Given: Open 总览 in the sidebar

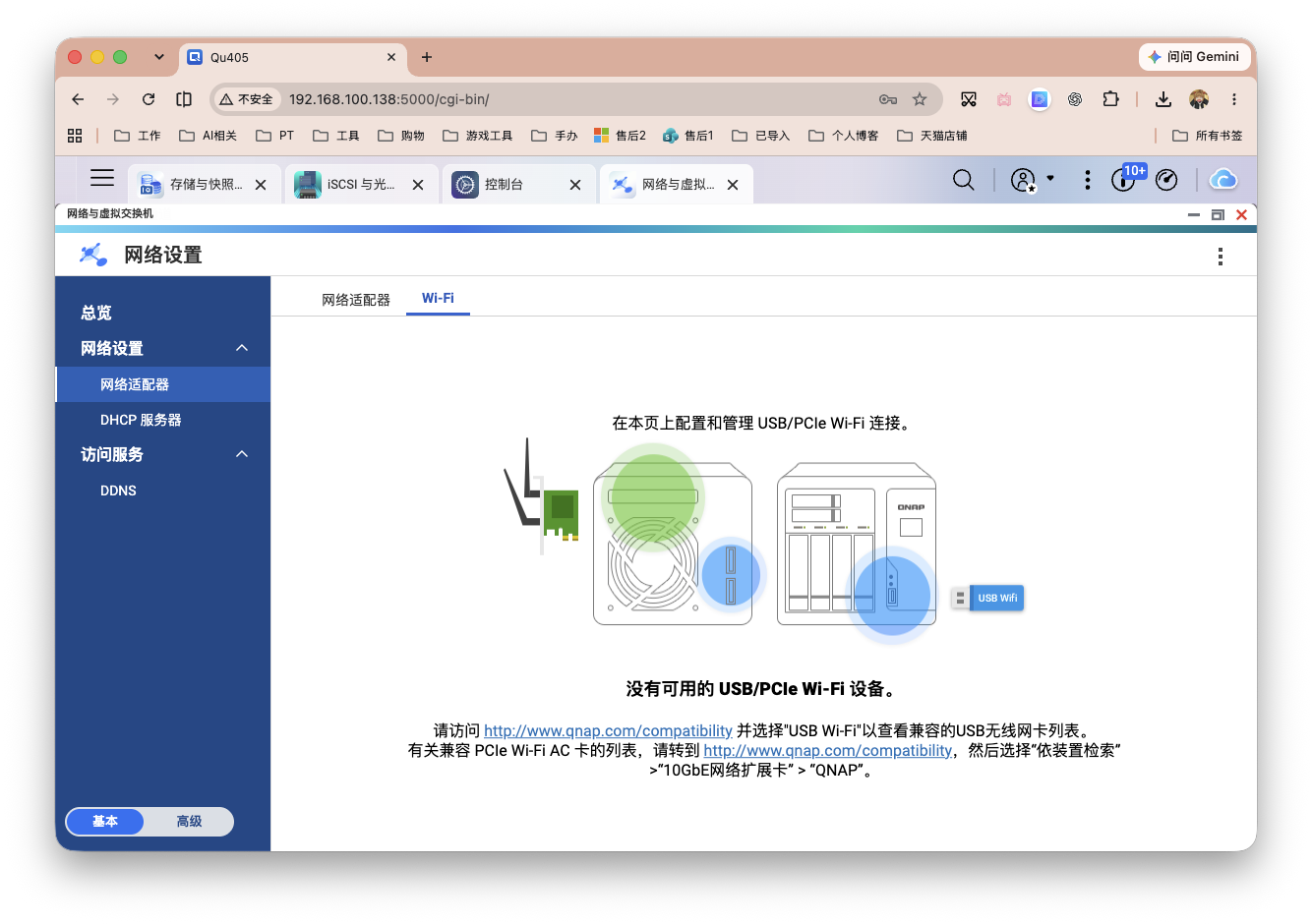Looking at the screenshot, I should (96, 313).
